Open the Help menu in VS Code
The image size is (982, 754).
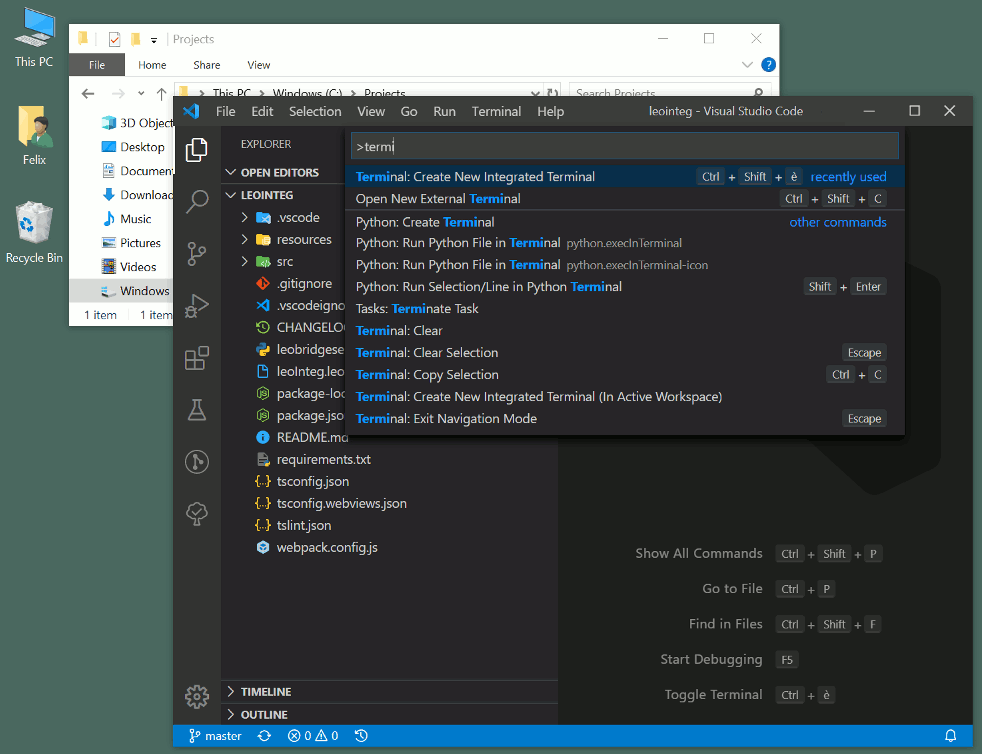pos(550,111)
